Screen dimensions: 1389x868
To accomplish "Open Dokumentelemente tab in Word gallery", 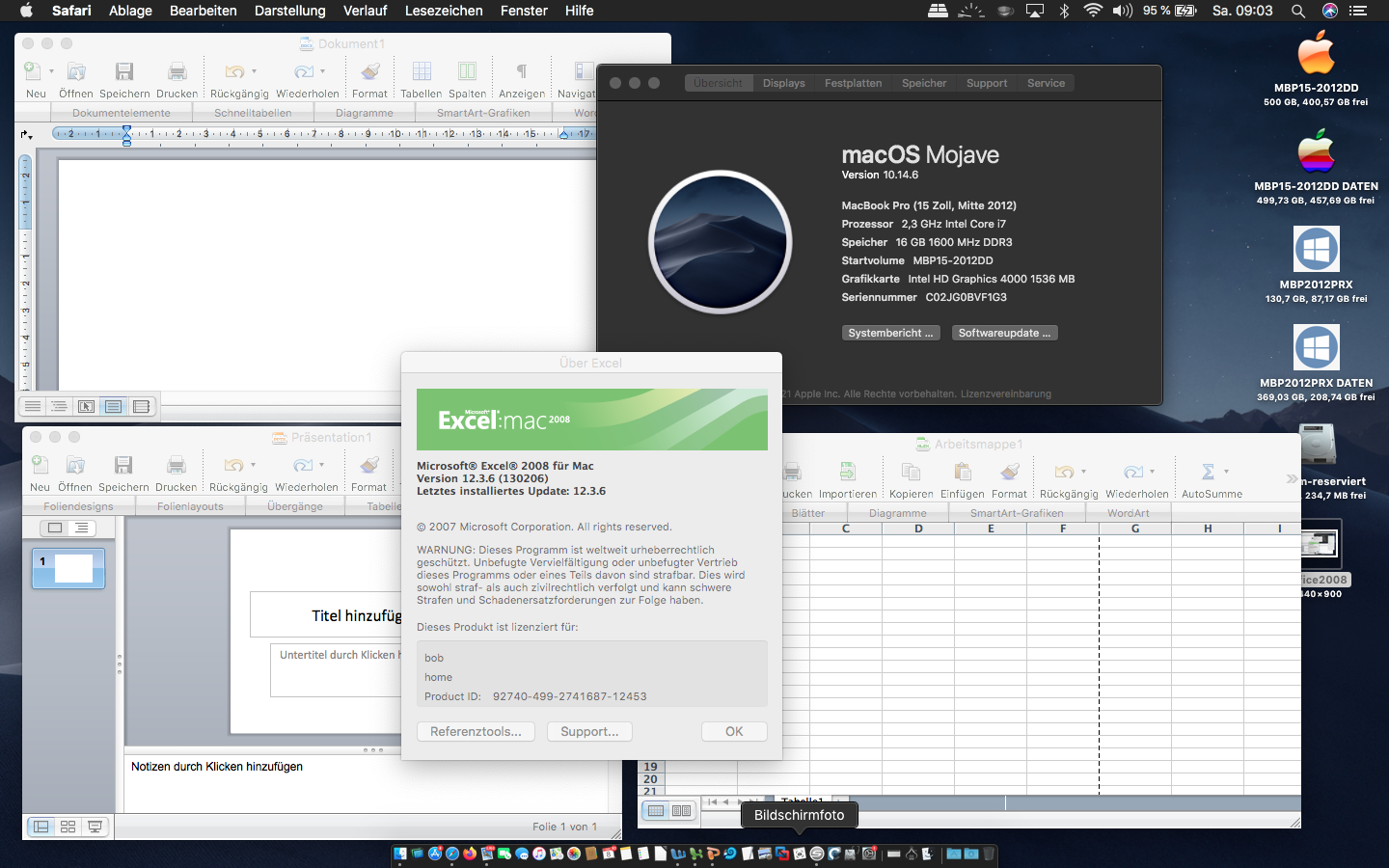I will point(121,113).
